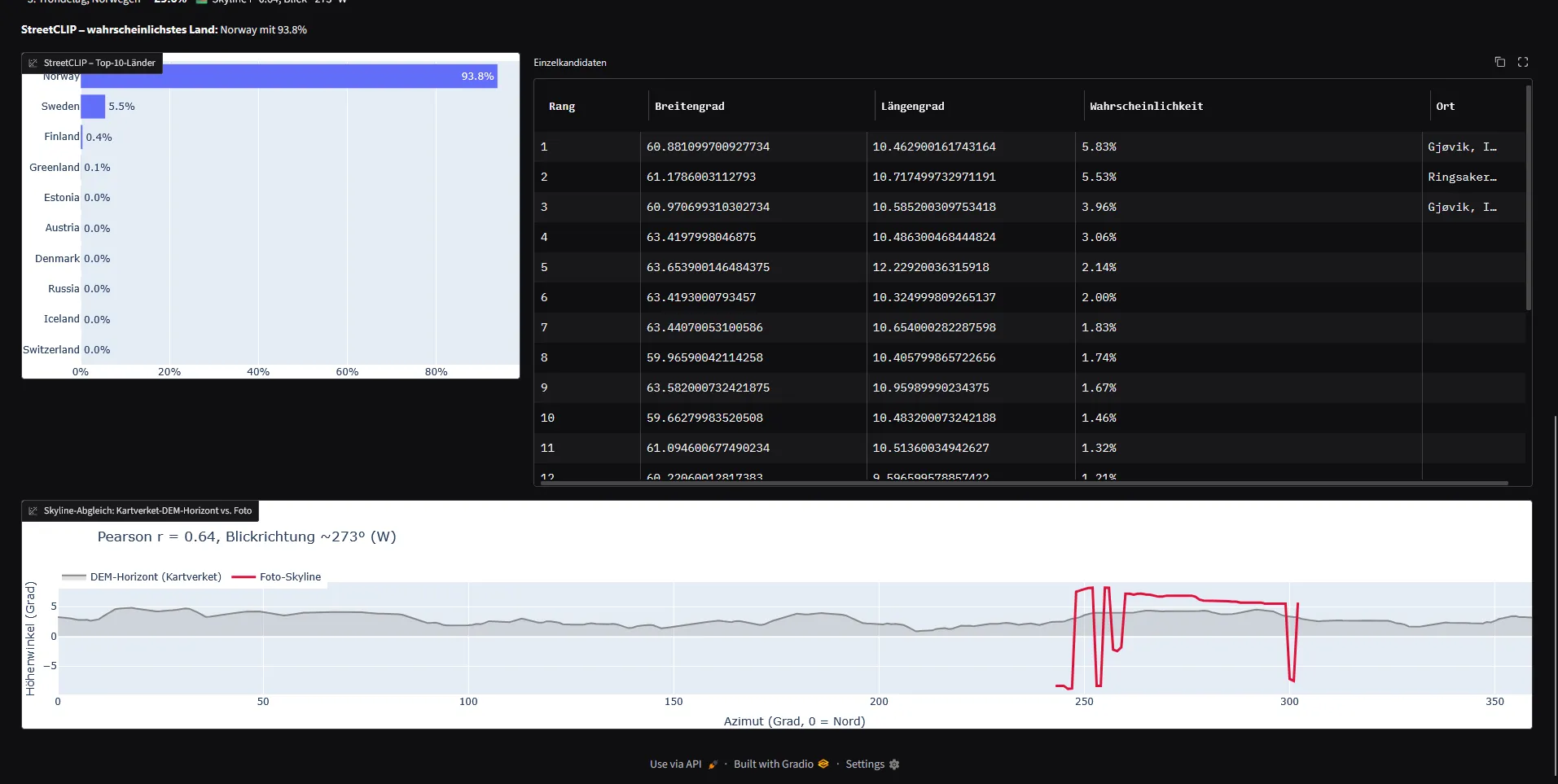Viewport: 1558px width, 784px height.
Task: Click the table's vertical scrollbar
Action: click(1529, 198)
